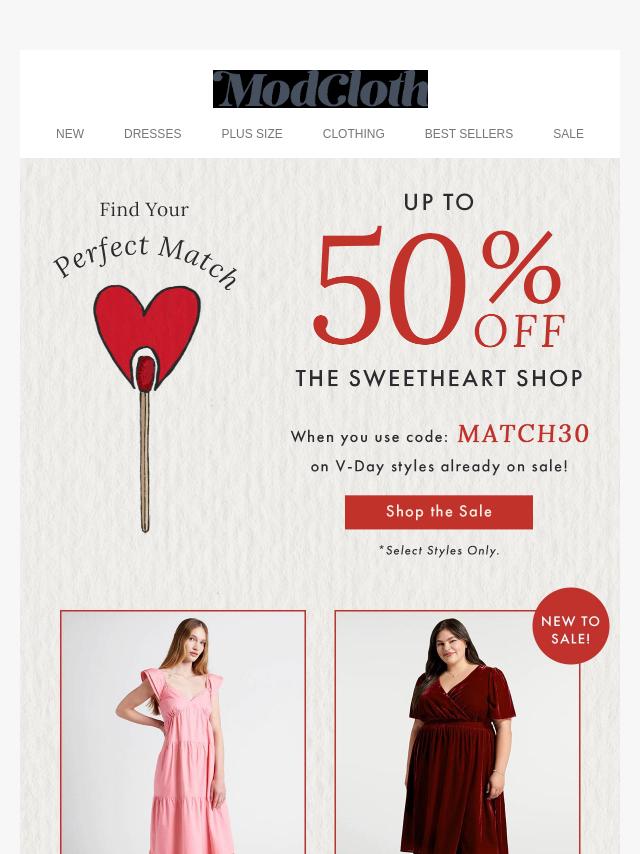This screenshot has width=640, height=854.
Task: Click the Select Styles Only disclaimer
Action: (x=439, y=551)
